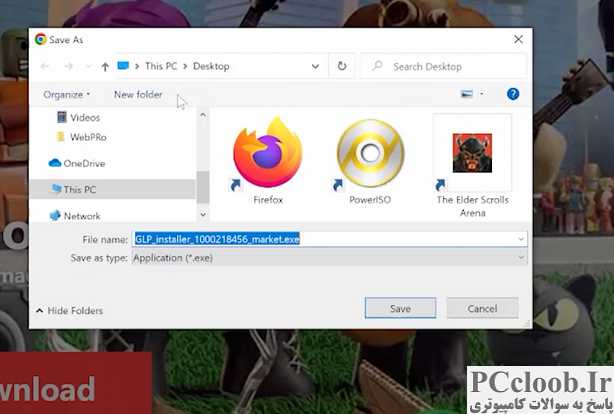Open Network in the navigation pane
The width and height of the screenshot is (614, 414).
(x=75, y=216)
